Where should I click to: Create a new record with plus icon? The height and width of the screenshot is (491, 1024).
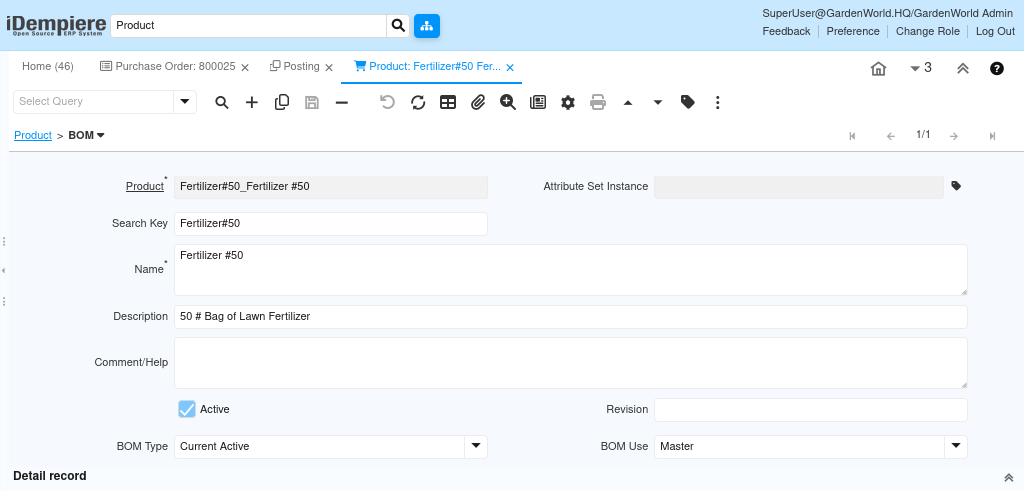(x=252, y=102)
